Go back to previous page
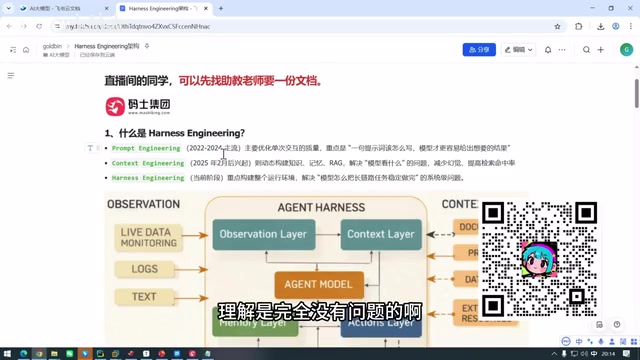640x360 pixels. 9,27
